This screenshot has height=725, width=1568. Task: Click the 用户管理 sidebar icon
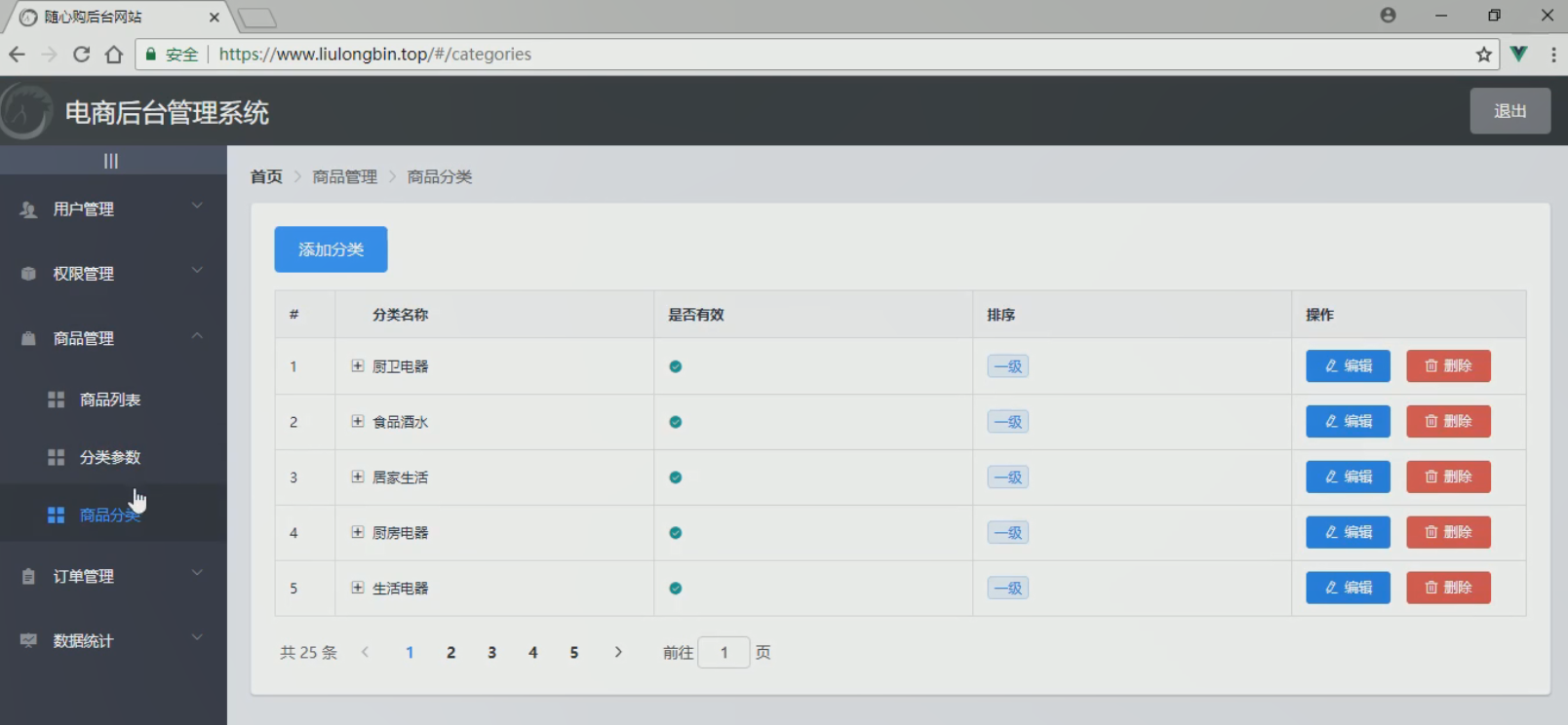28,210
